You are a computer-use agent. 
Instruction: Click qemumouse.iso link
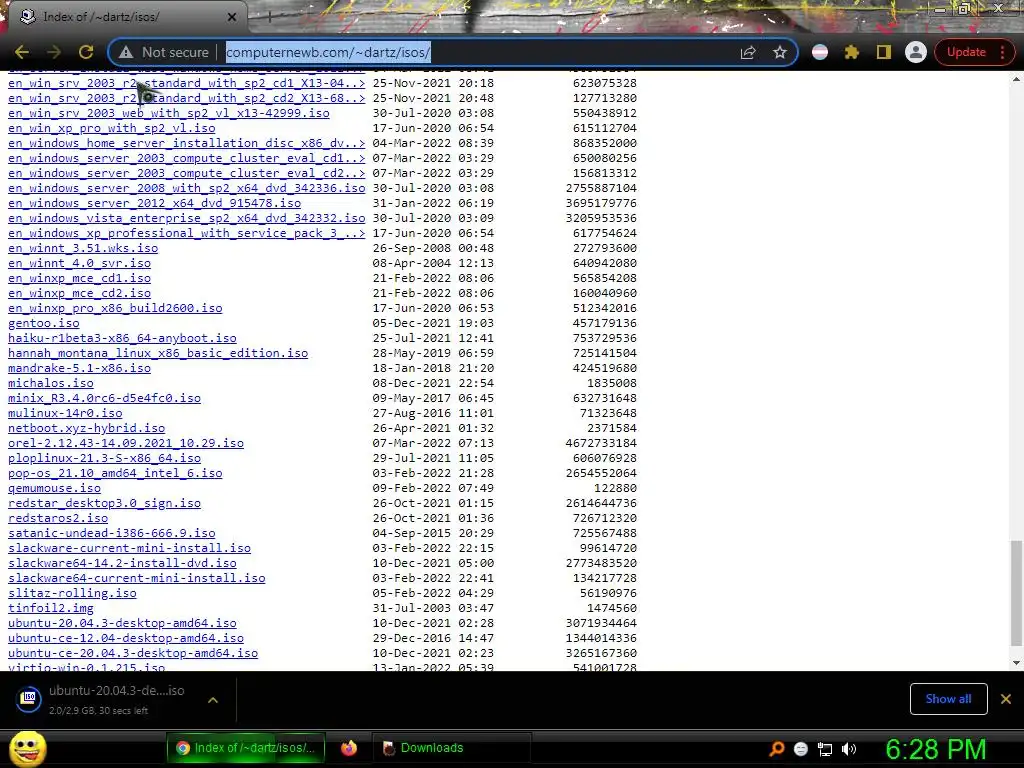54,488
